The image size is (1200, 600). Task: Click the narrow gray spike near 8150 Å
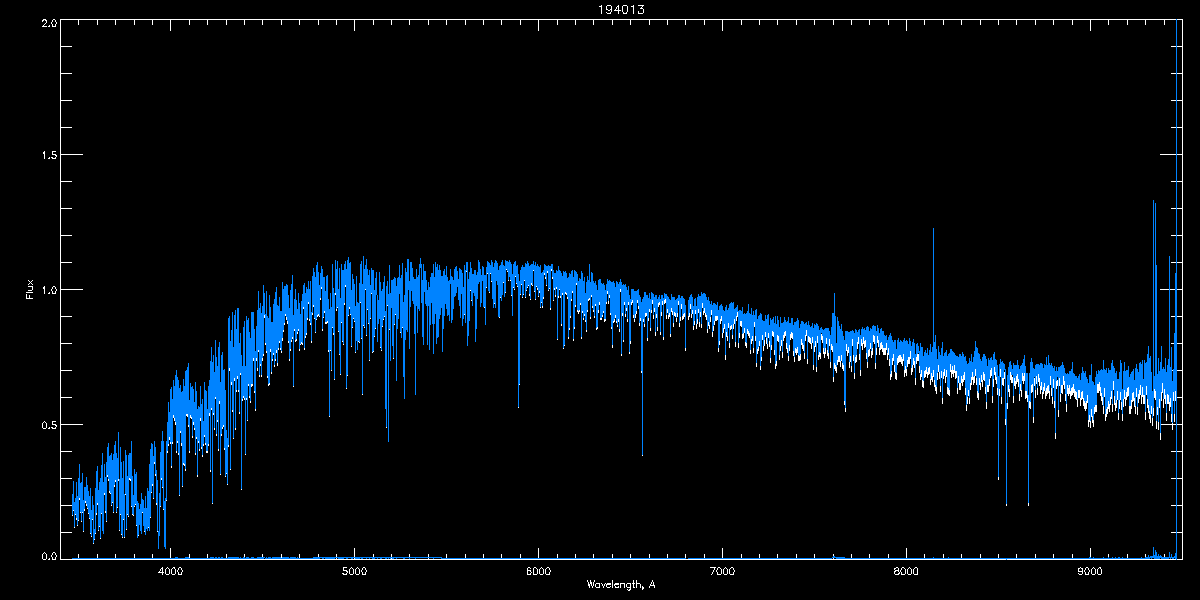pos(933,231)
